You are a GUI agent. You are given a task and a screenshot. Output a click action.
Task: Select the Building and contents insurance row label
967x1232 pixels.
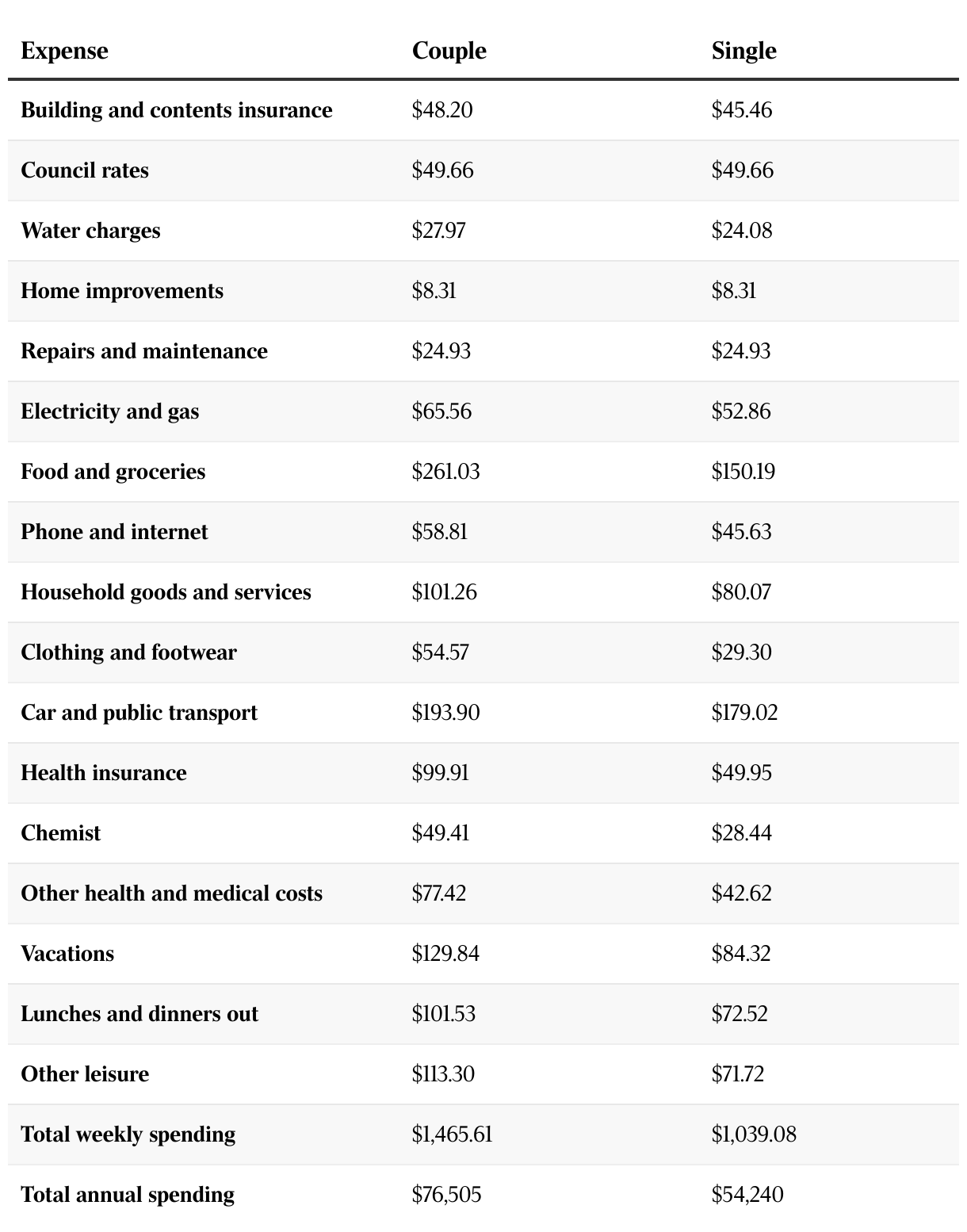tap(177, 110)
